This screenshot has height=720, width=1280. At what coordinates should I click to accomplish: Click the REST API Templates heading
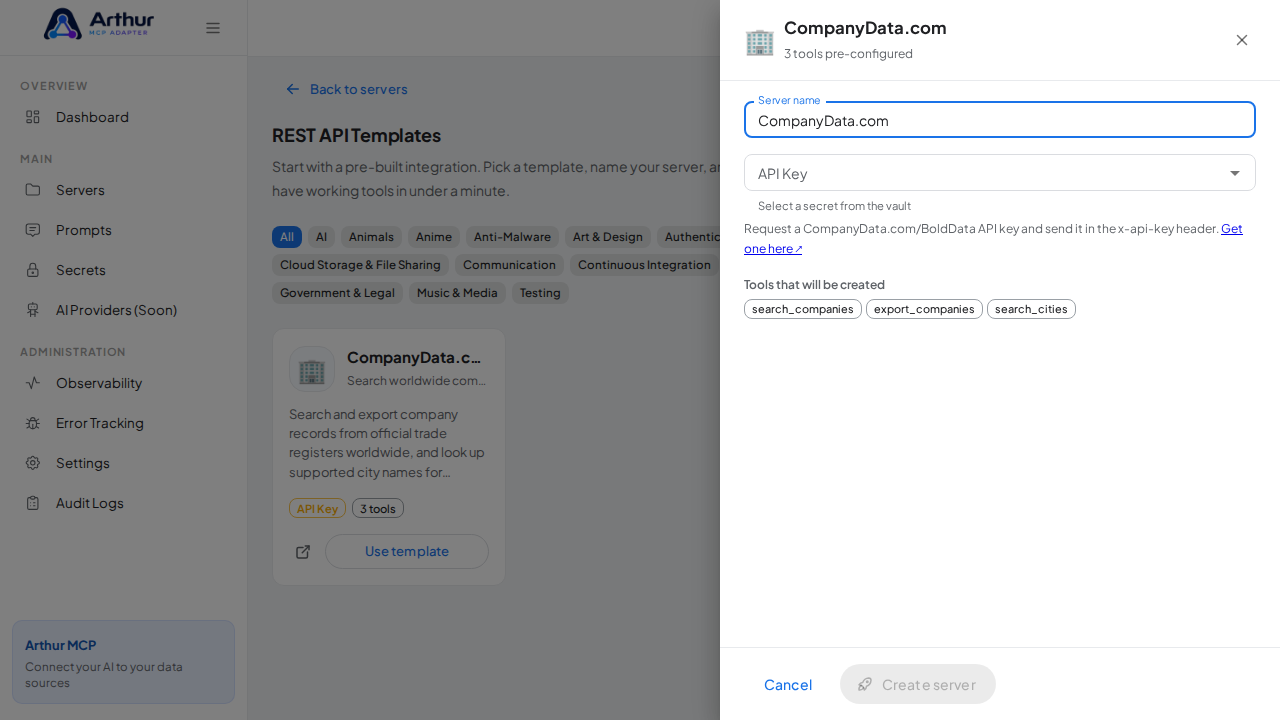tap(356, 135)
